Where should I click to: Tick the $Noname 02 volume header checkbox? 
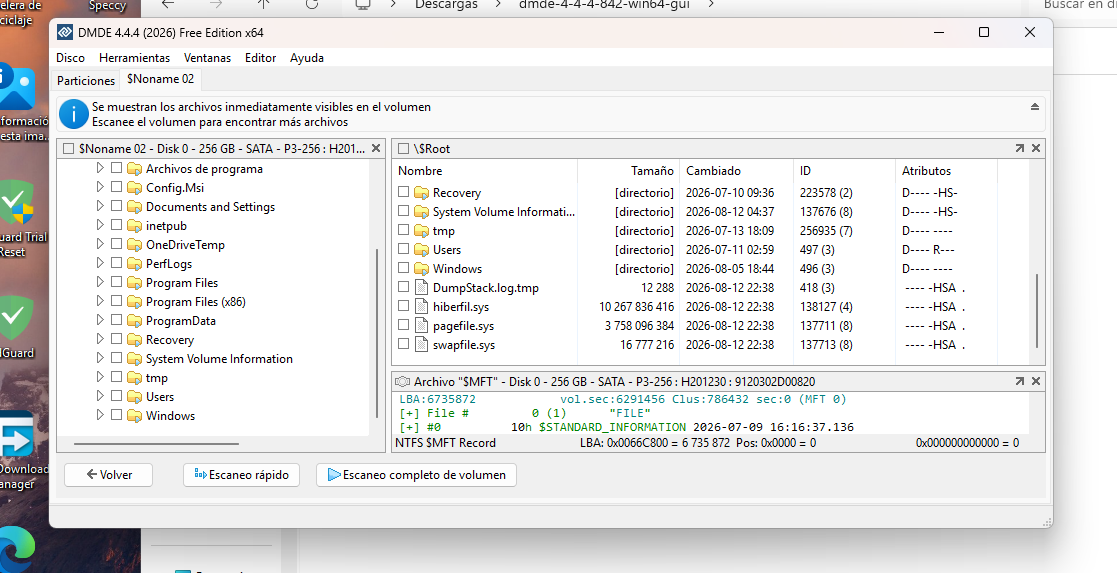[x=68, y=148]
